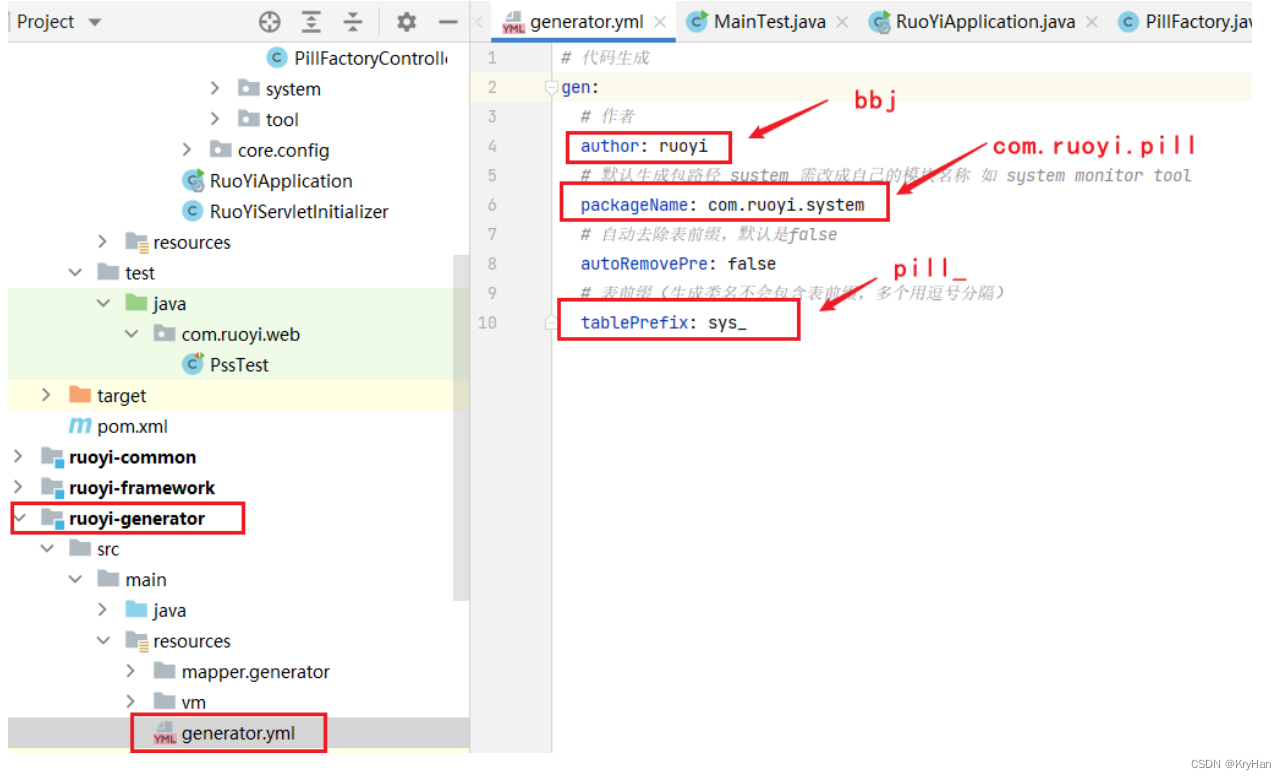Click the autoRemovePre: false line
Viewport: 1286px width, 780px height.
pyautogui.click(x=678, y=264)
